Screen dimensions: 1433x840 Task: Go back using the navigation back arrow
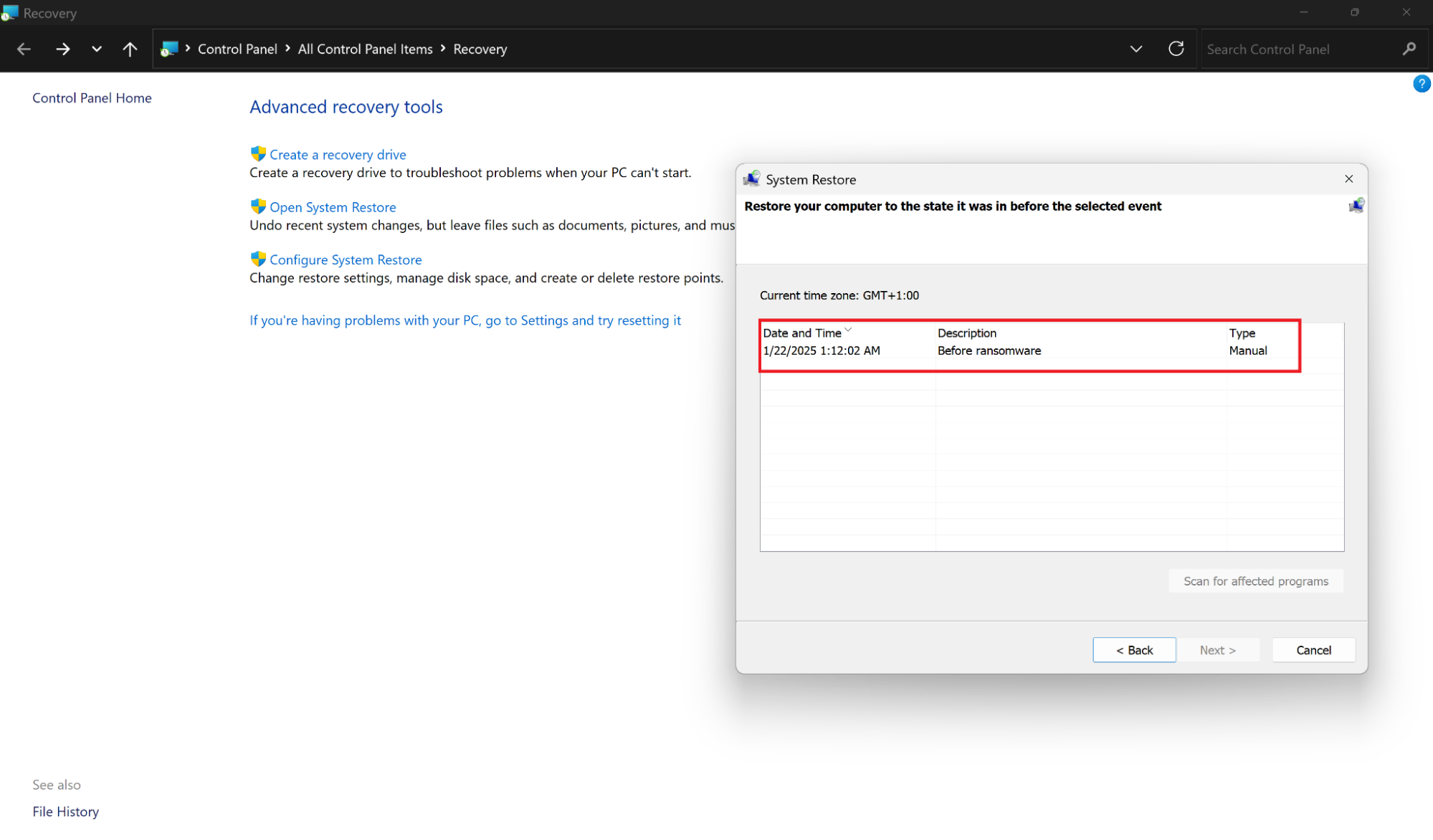point(24,49)
